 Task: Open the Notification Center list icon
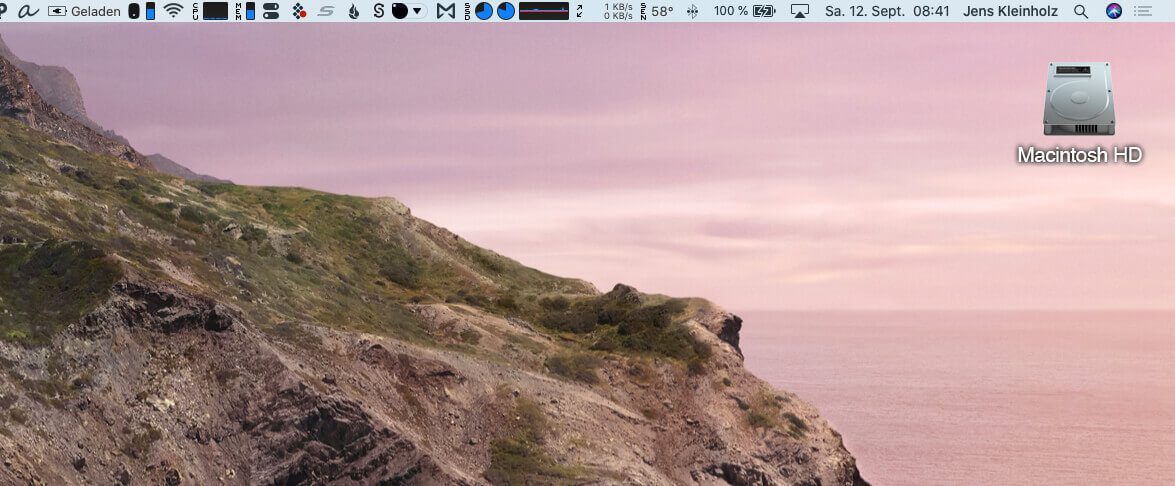coord(1143,11)
